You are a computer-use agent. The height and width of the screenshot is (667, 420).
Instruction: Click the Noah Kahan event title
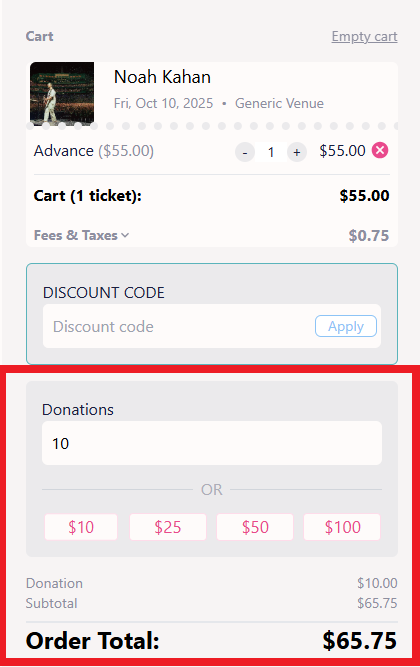(163, 77)
